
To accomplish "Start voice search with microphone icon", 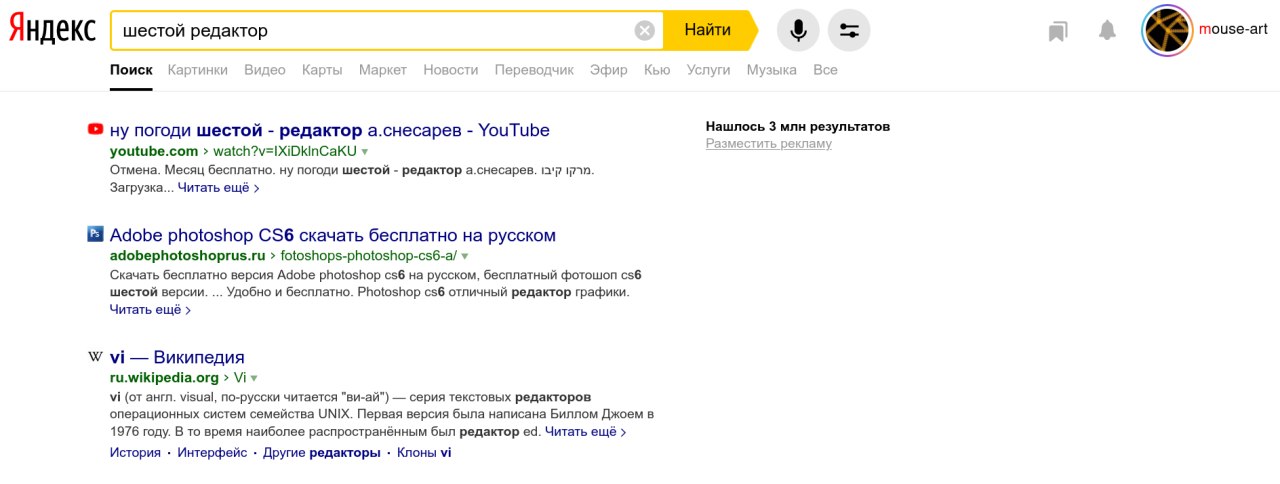I will (x=798, y=30).
